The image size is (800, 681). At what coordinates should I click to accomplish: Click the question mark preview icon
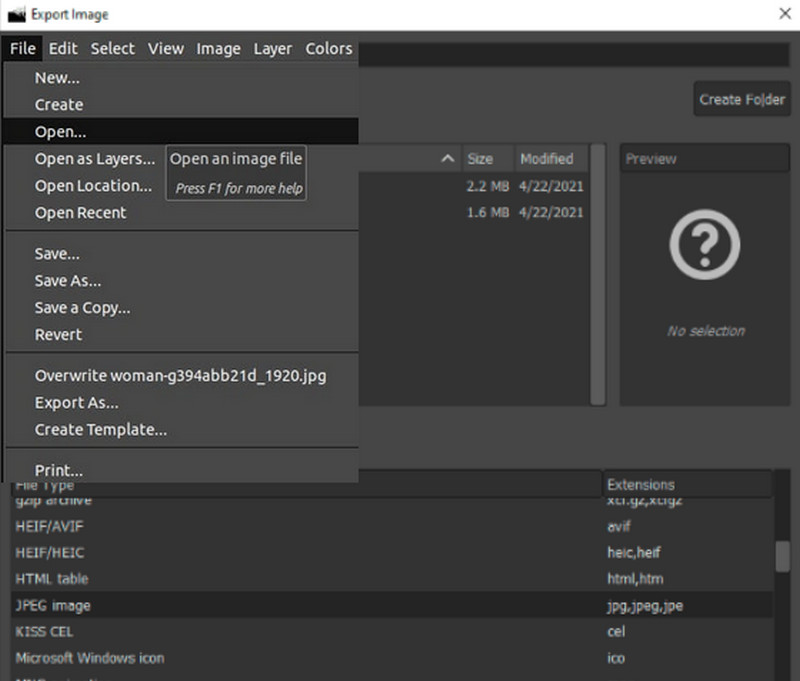pos(704,244)
